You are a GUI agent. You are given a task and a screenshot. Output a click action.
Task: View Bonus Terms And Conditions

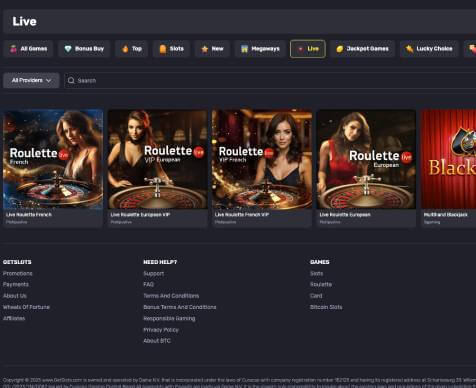[x=180, y=307]
